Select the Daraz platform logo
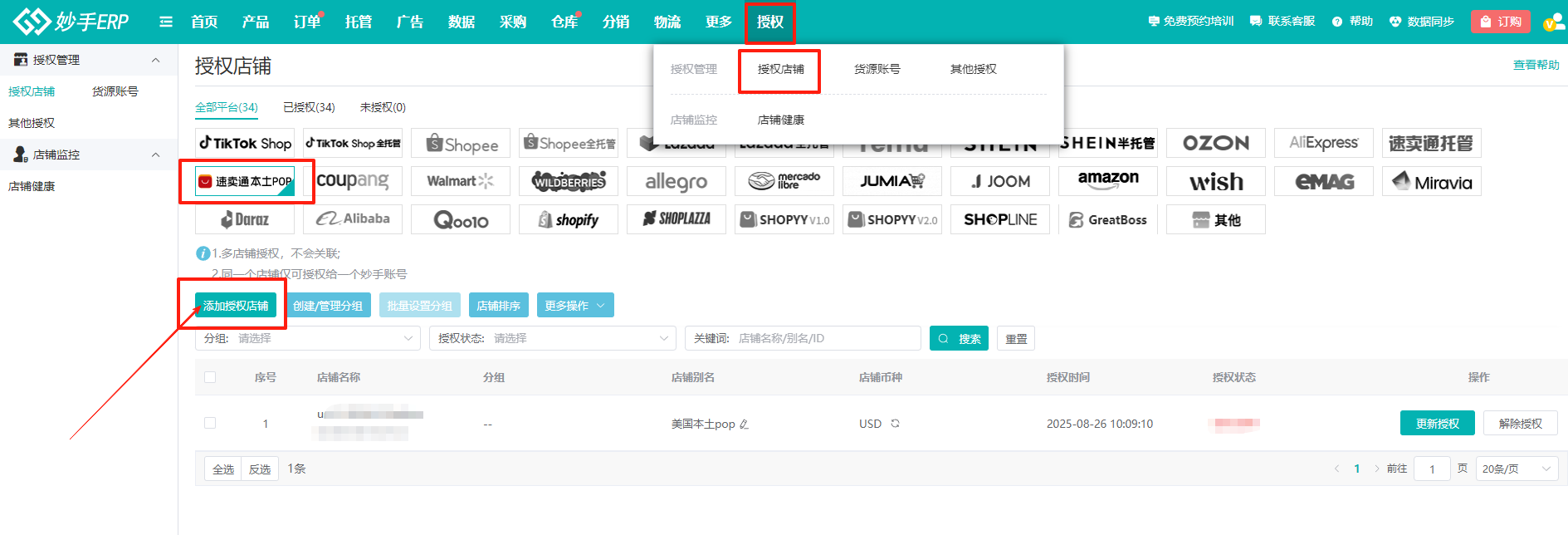The width and height of the screenshot is (1568, 535). pos(245,219)
